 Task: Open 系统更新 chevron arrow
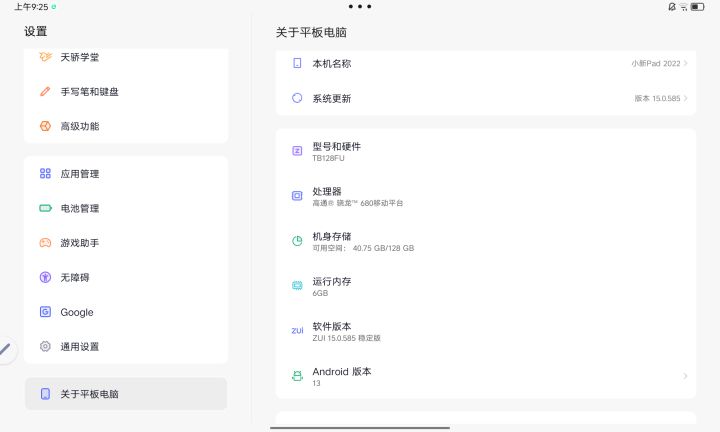coord(685,98)
